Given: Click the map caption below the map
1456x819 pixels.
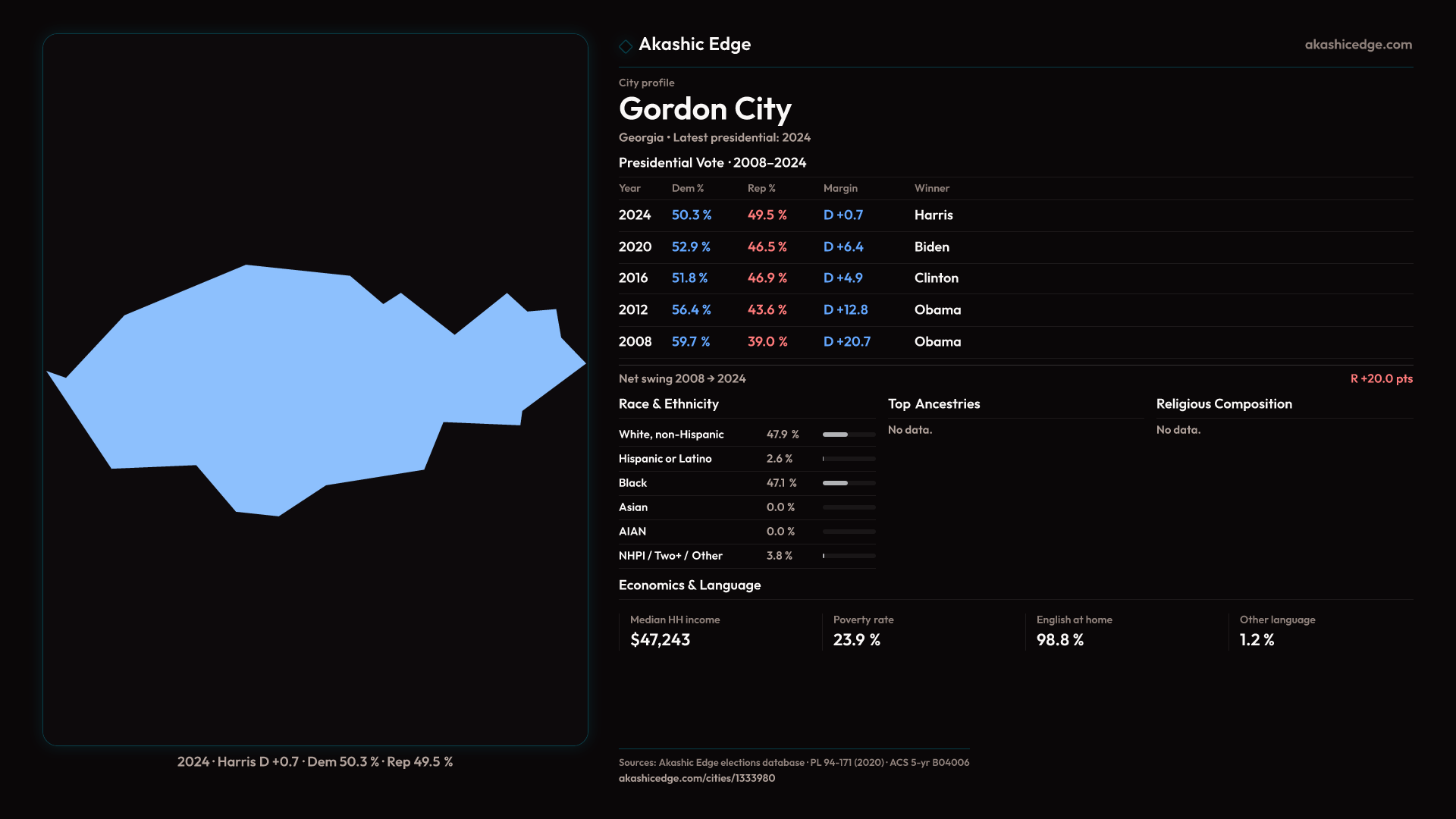Looking at the screenshot, I should [315, 761].
